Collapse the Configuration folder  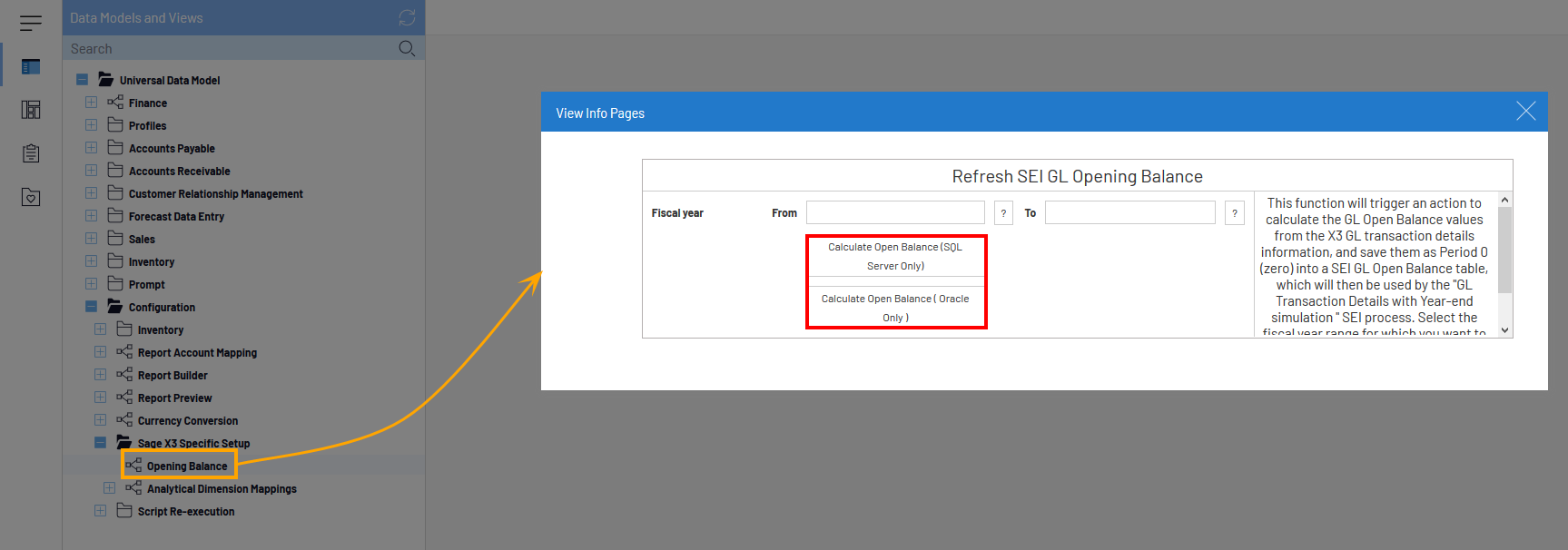coord(91,307)
